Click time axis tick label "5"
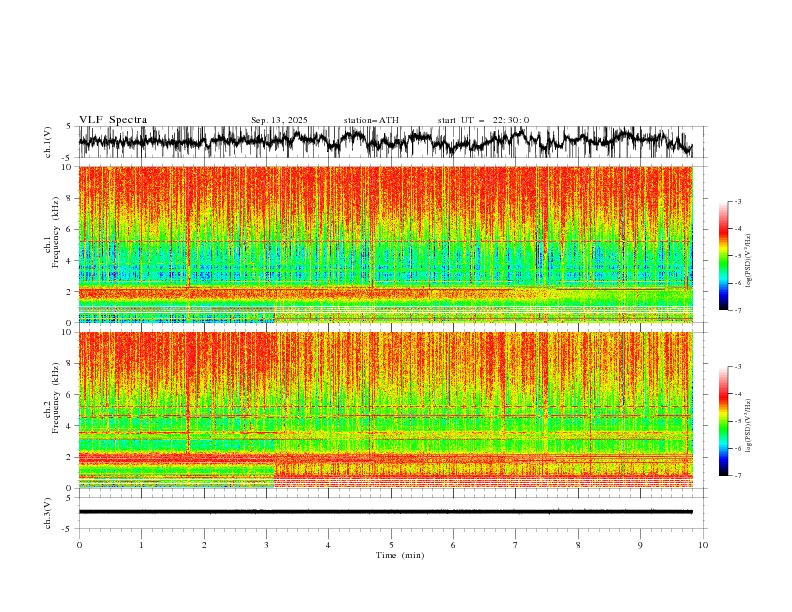The height and width of the screenshot is (612, 792). (391, 545)
